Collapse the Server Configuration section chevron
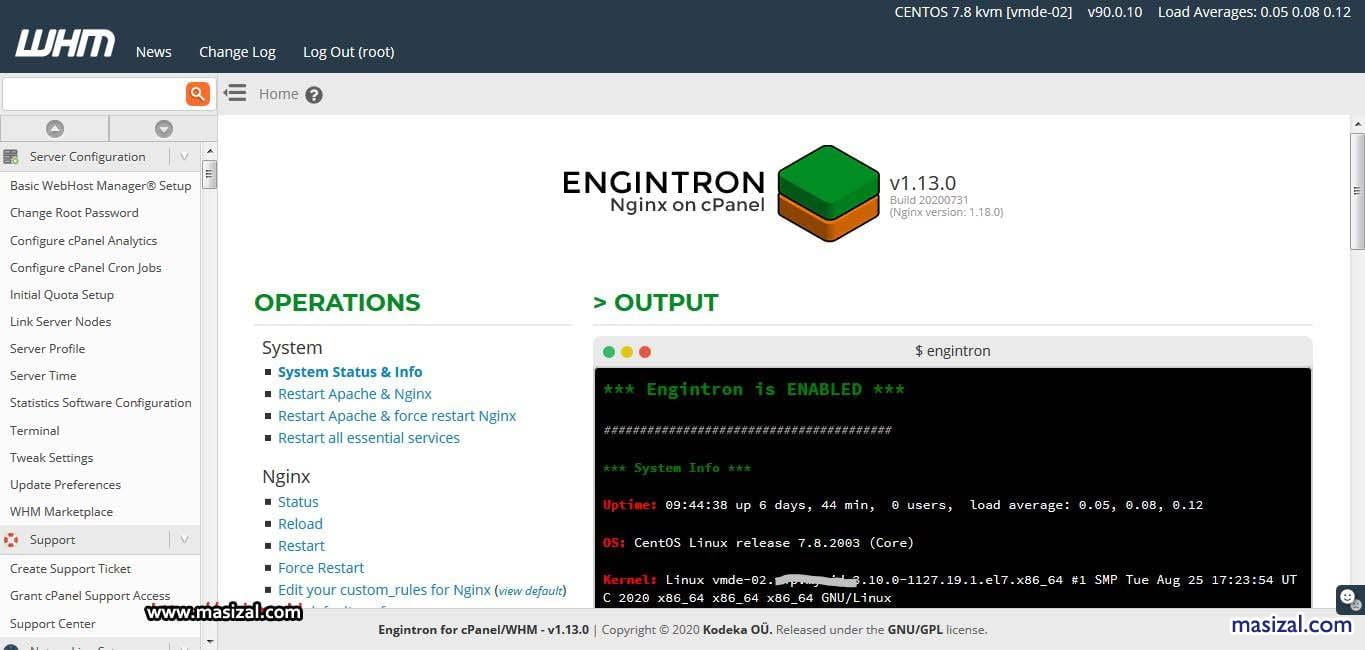Screen dimensions: 1365x650 [x=184, y=157]
